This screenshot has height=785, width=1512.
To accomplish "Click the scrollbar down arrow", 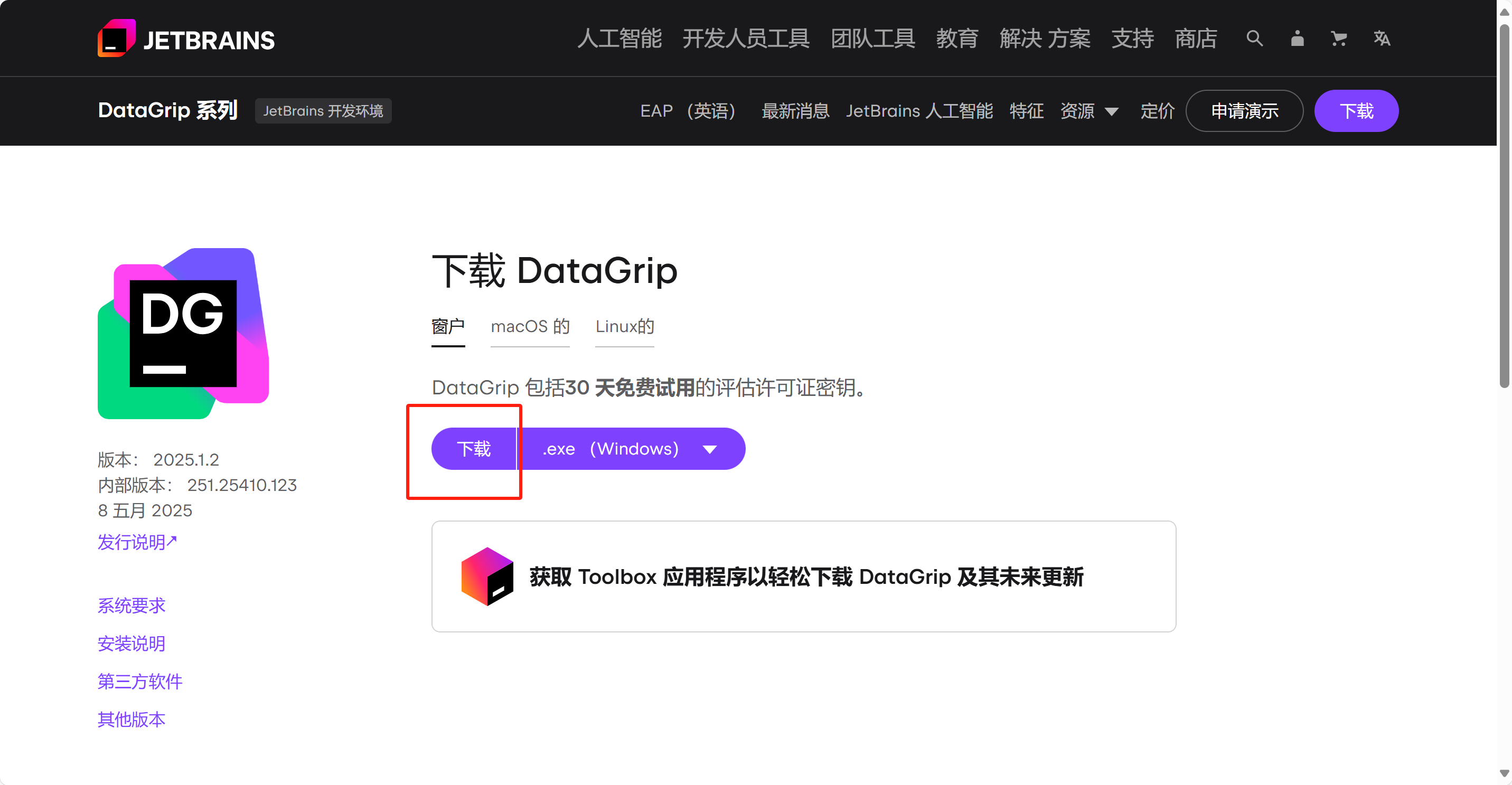I will click(x=1504, y=773).
